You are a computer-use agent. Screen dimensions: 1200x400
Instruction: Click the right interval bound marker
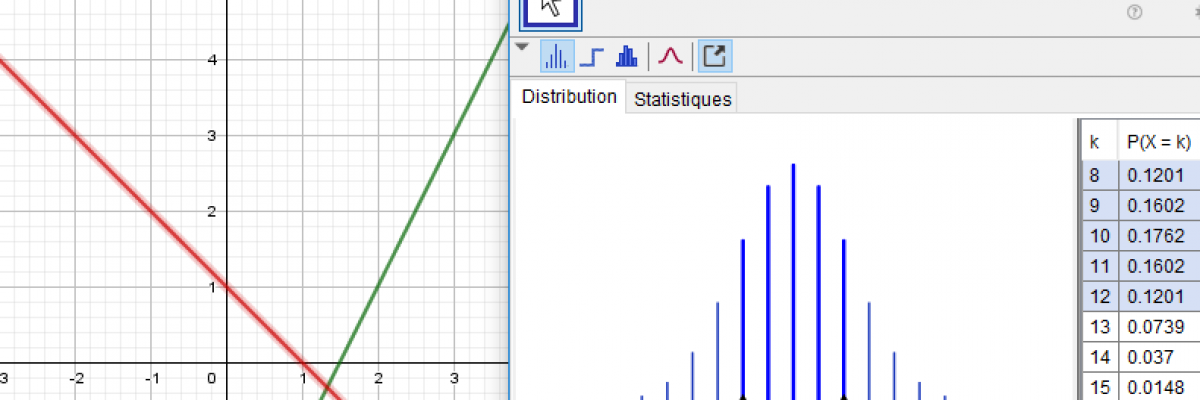coord(844,397)
